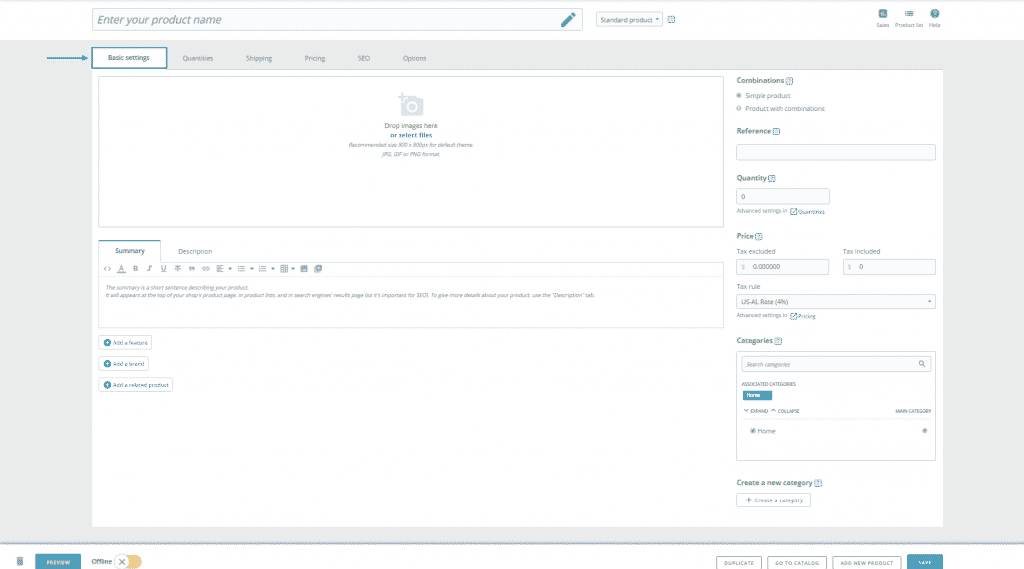Click the trash delete icon in footer
The image size is (1024, 569).
[20, 561]
